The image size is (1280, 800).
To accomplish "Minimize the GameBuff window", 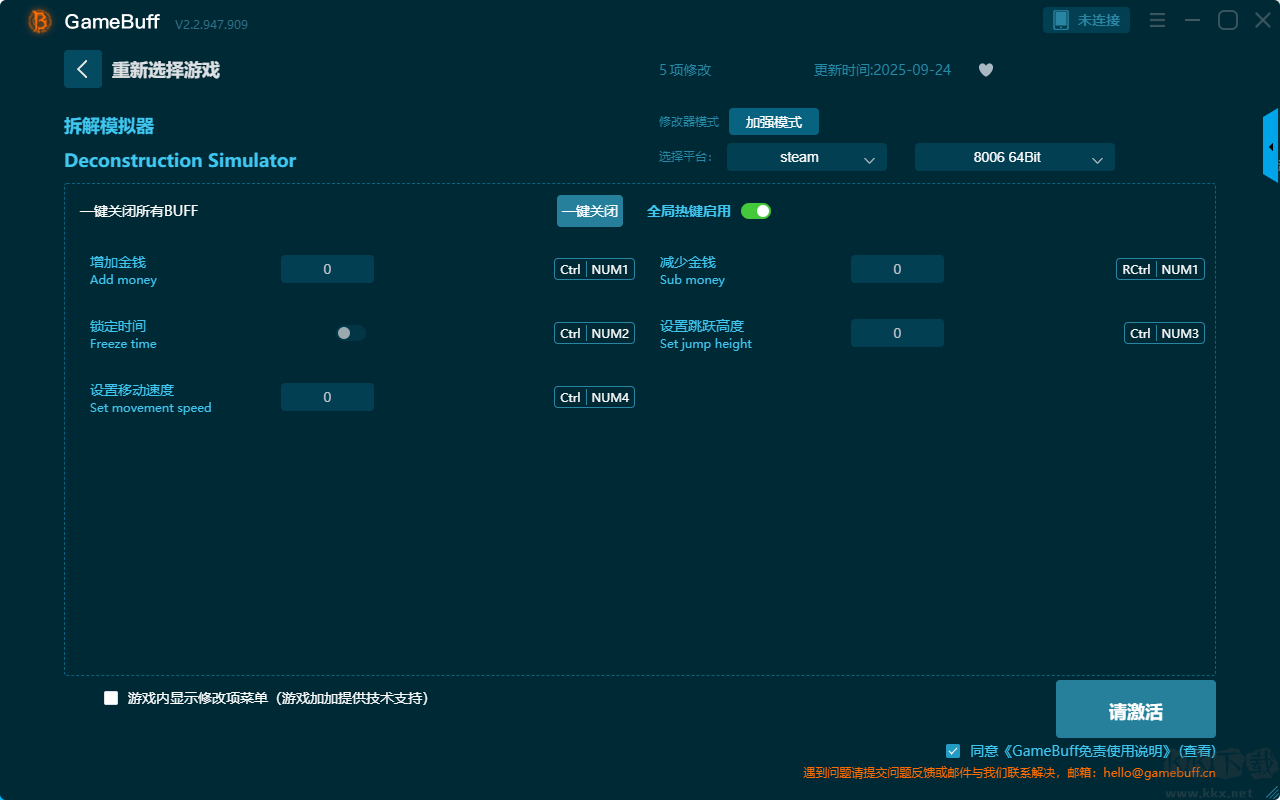I will tap(1192, 20).
